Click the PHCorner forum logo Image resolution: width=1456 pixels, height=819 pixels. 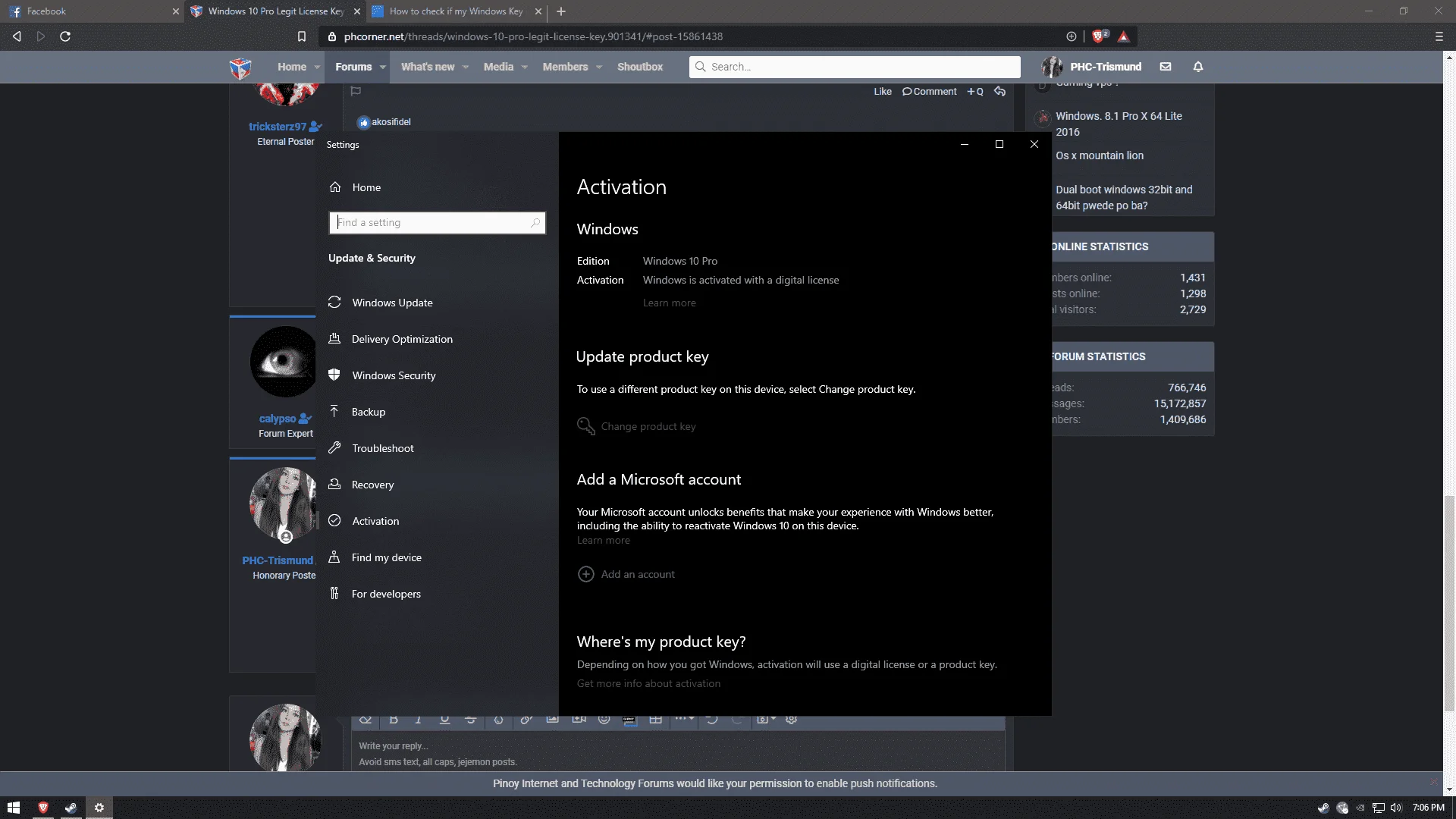[240, 67]
